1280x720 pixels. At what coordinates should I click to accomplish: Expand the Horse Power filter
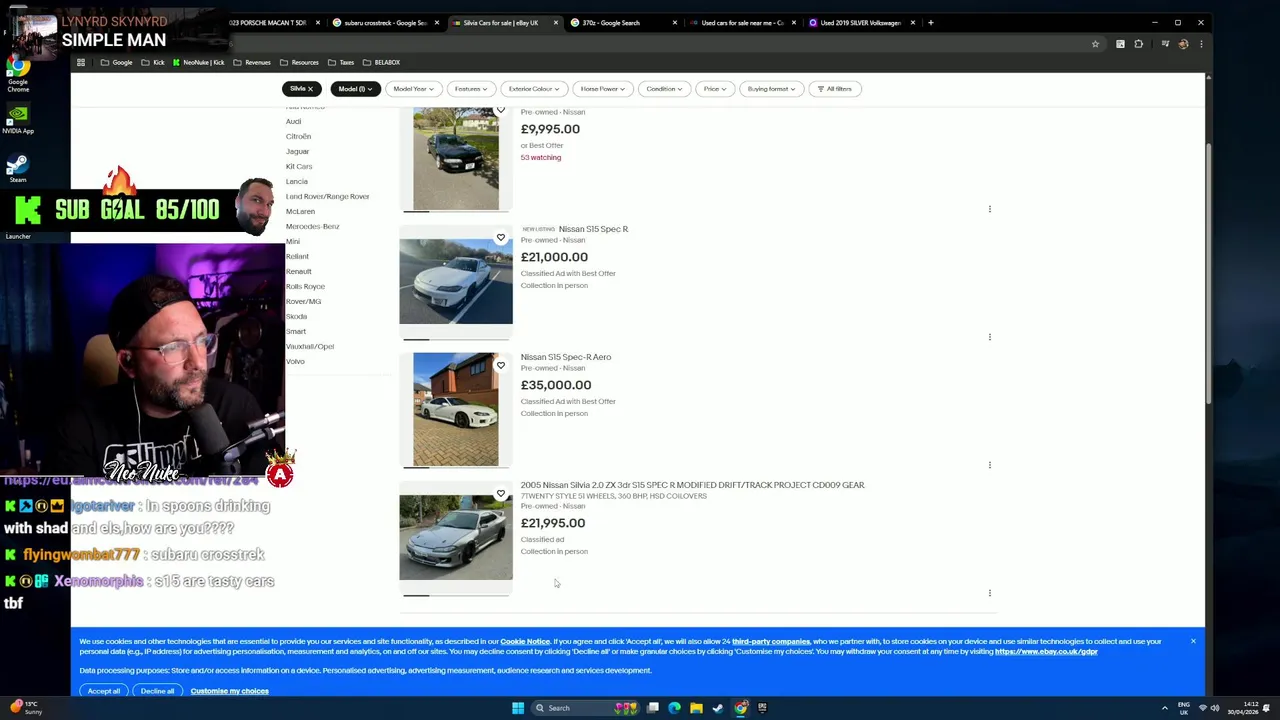(x=603, y=89)
